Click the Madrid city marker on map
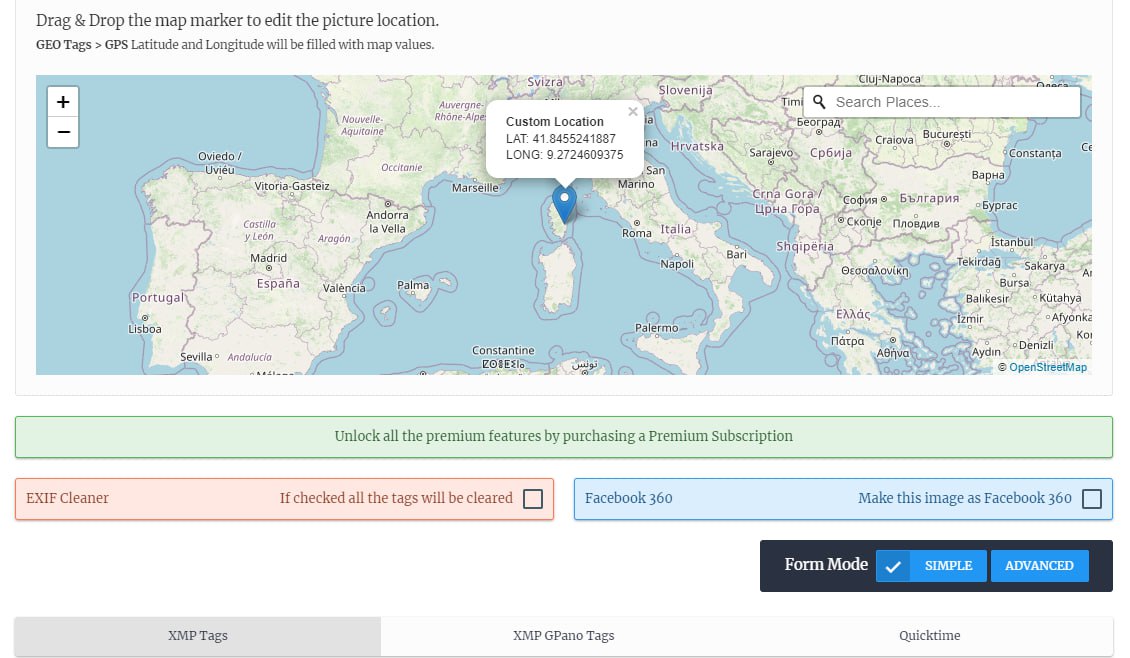The image size is (1130, 658). 269,268
